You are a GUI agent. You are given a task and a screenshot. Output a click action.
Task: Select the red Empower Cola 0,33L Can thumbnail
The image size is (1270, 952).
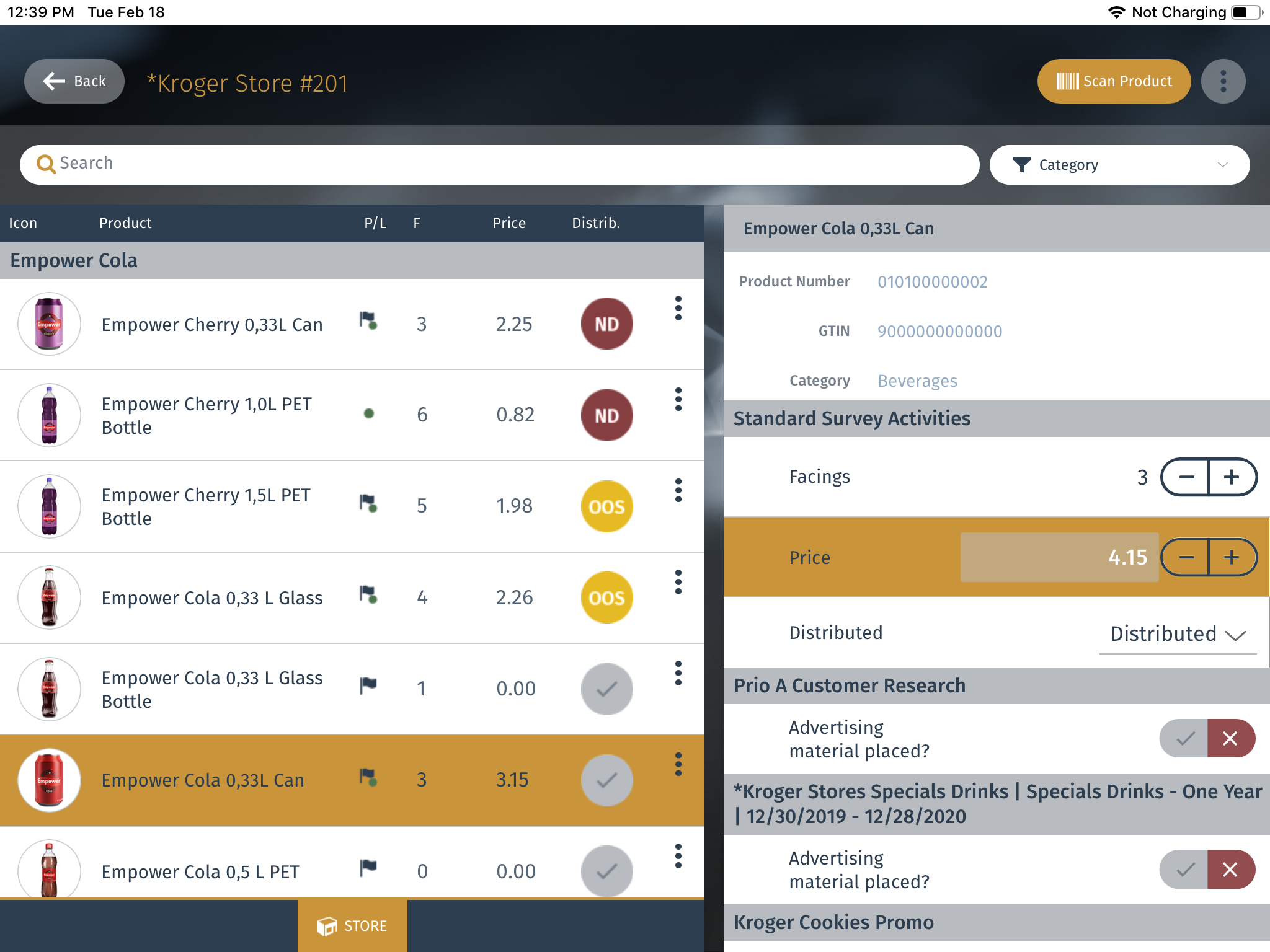[x=49, y=780]
